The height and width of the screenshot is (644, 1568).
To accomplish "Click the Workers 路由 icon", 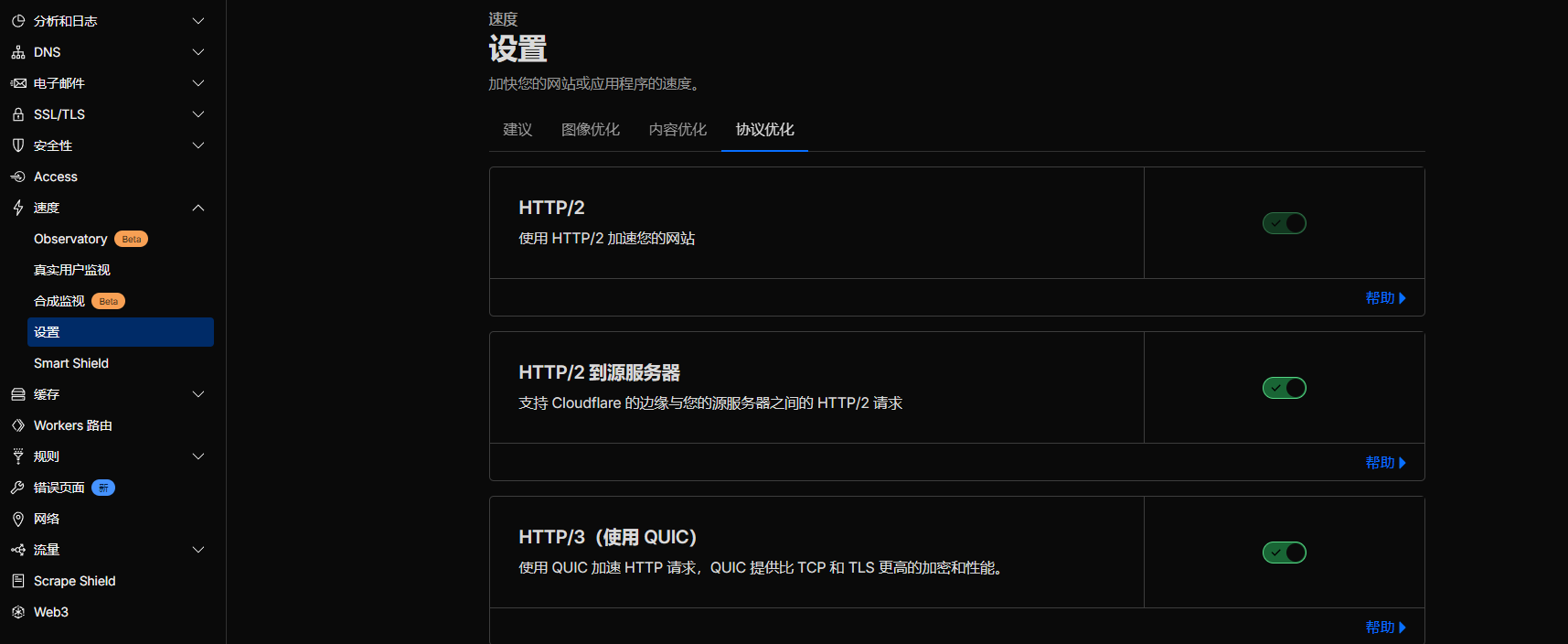I will click(x=17, y=425).
